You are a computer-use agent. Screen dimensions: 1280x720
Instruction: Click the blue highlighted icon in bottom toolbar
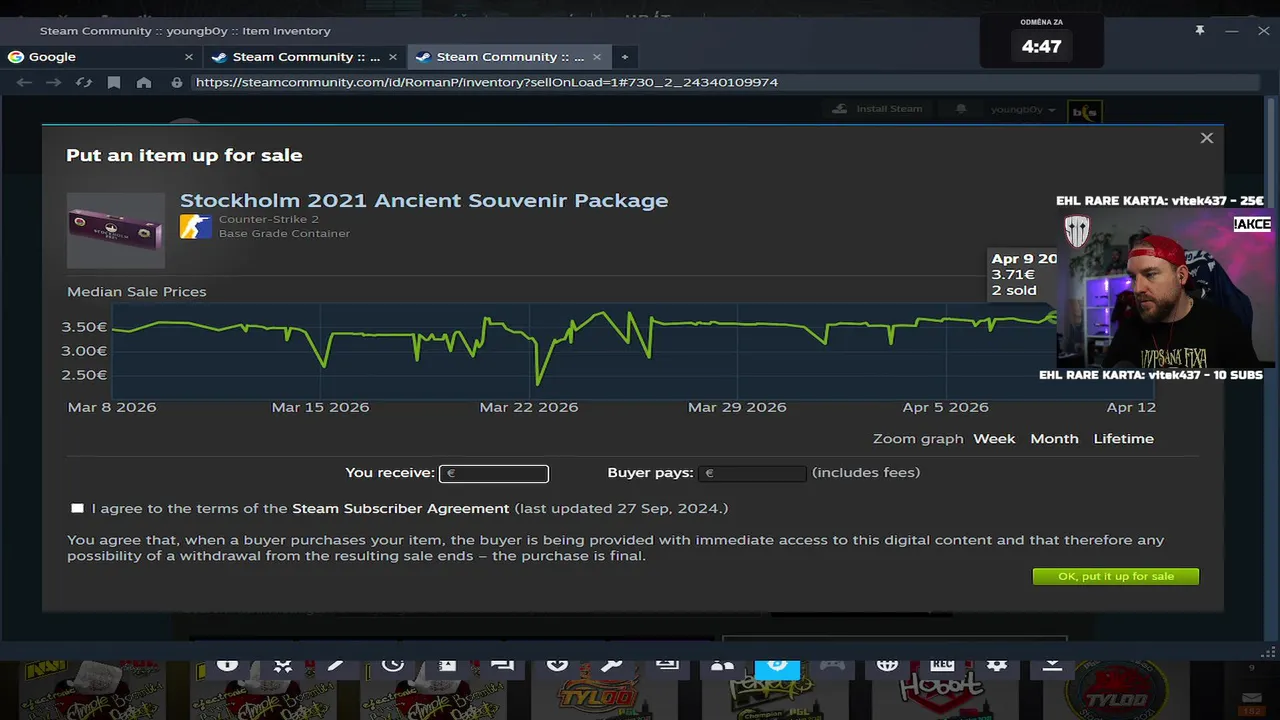coord(777,665)
